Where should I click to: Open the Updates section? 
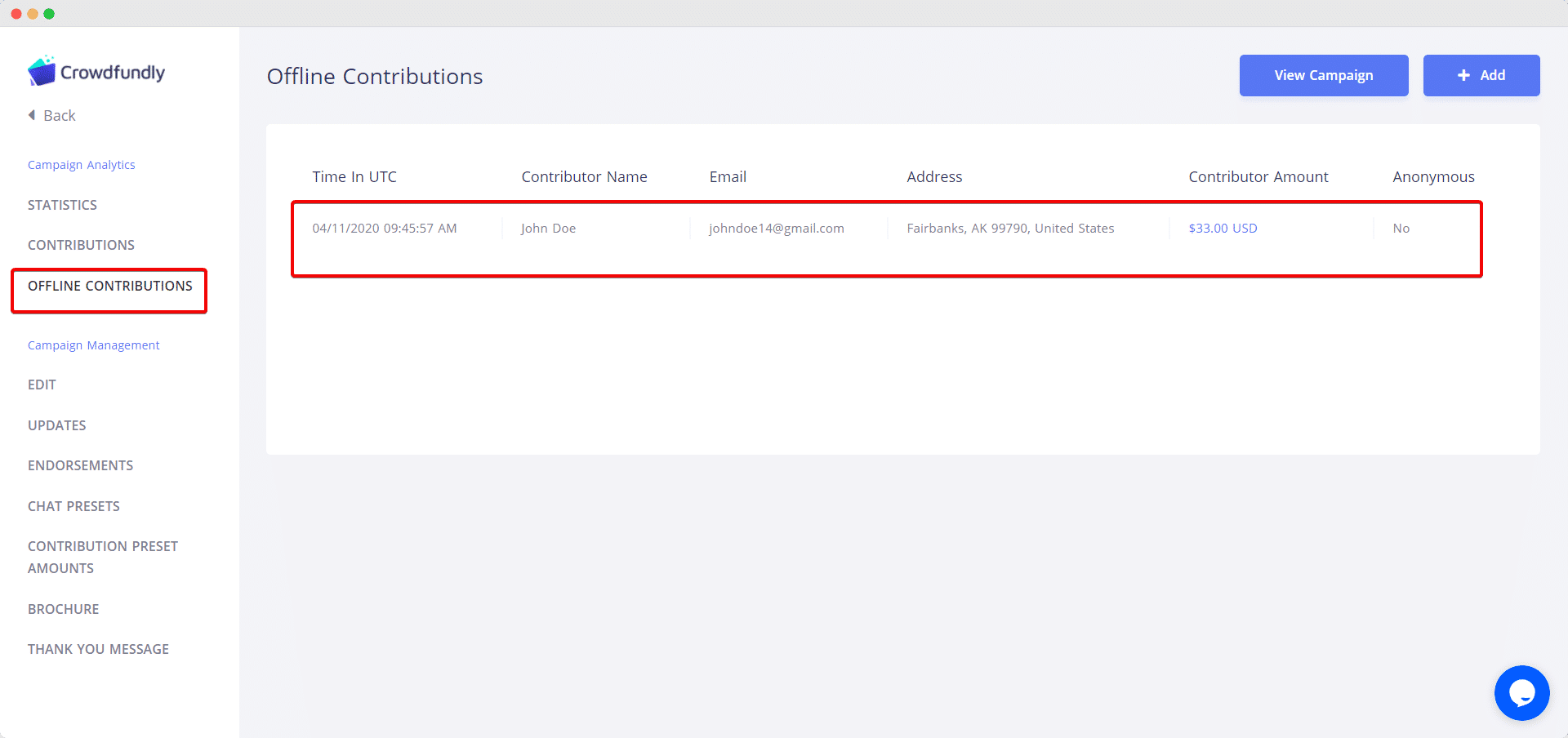point(57,425)
